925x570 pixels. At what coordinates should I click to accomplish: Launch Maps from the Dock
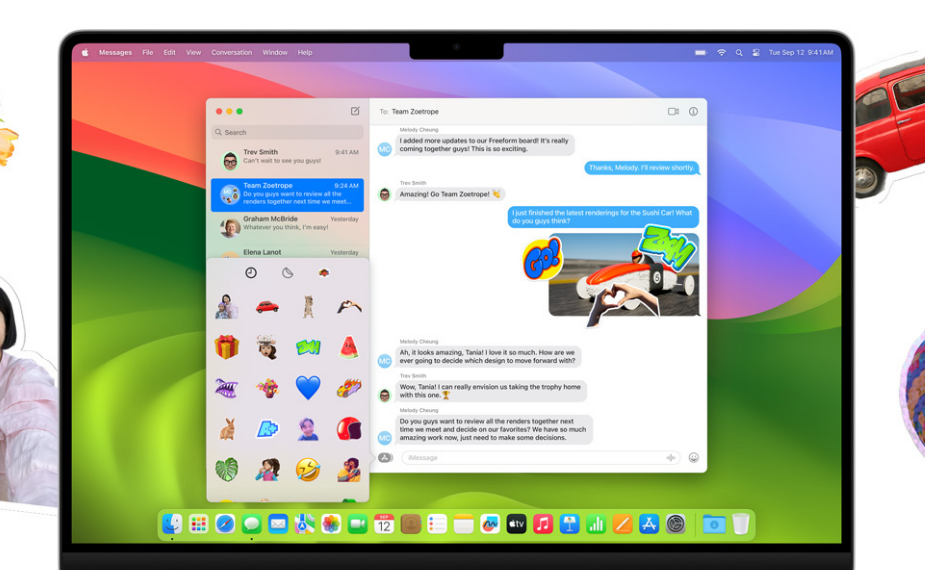(x=304, y=523)
